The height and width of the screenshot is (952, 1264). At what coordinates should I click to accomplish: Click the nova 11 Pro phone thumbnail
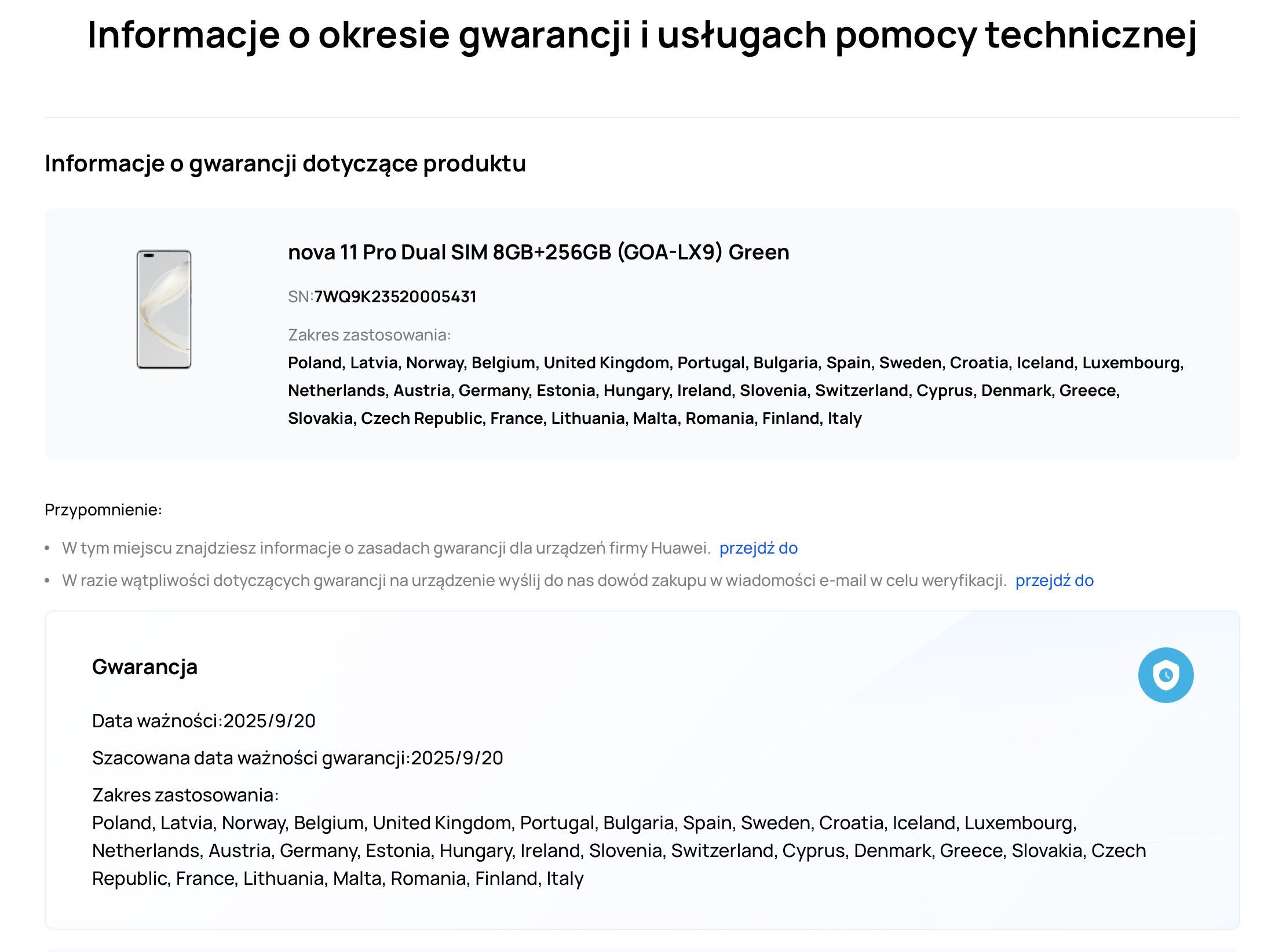pyautogui.click(x=164, y=309)
